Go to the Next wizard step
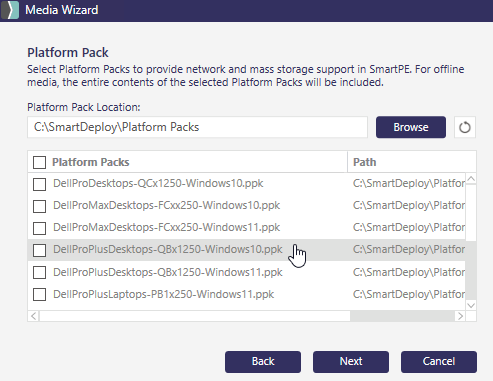The width and height of the screenshot is (493, 381). [351, 362]
